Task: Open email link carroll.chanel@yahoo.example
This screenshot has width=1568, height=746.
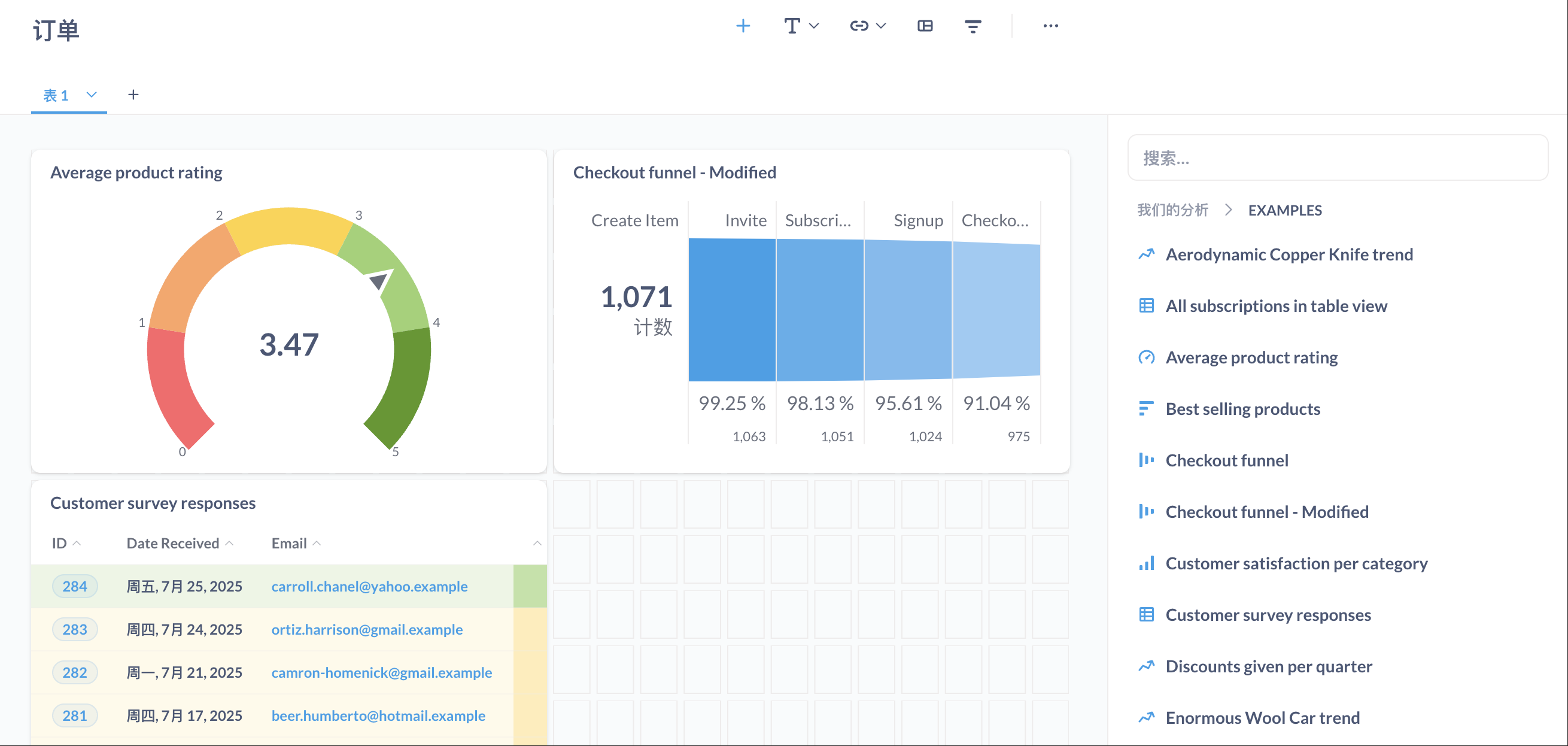Action: 369,587
